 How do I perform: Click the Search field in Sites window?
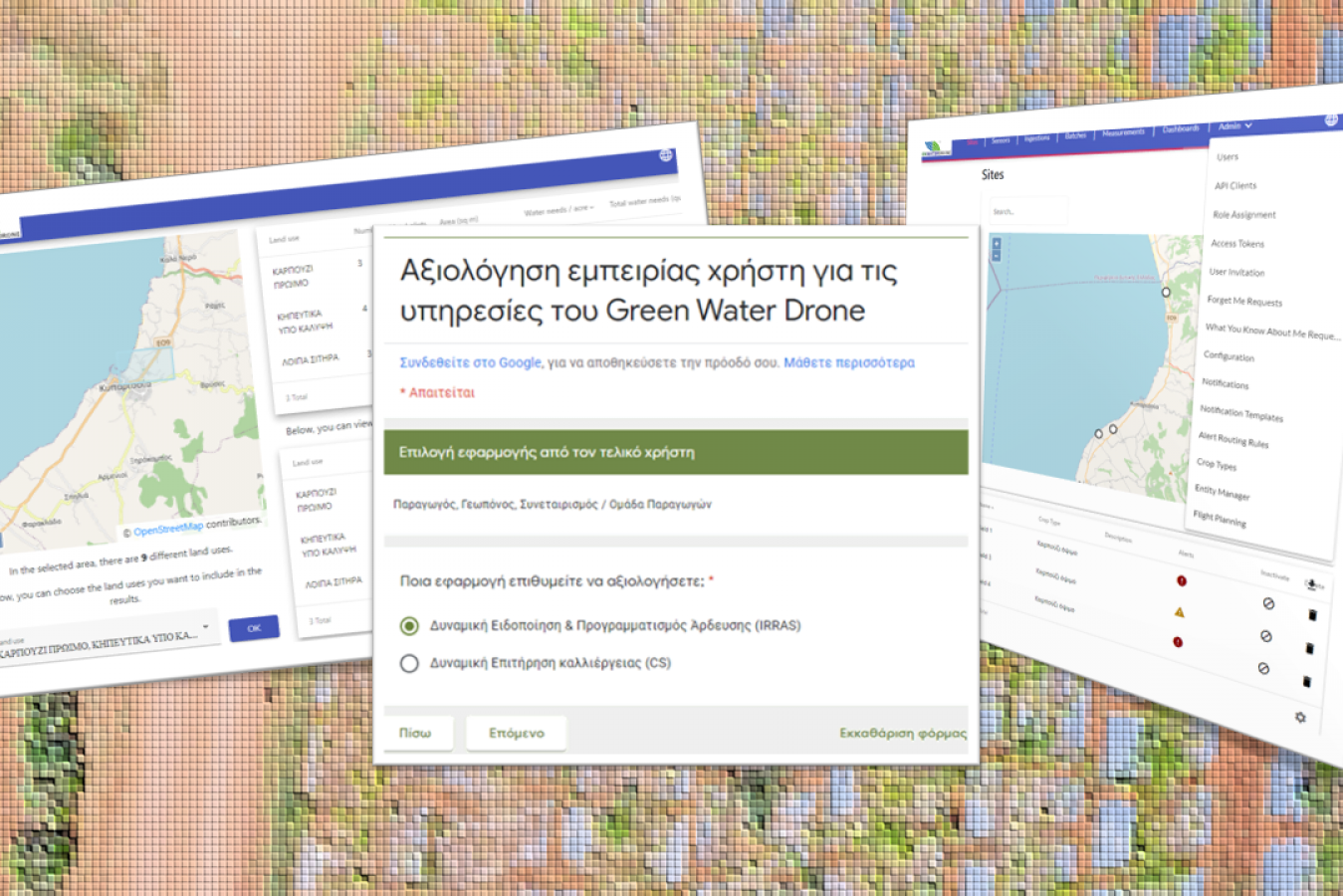tap(1027, 211)
